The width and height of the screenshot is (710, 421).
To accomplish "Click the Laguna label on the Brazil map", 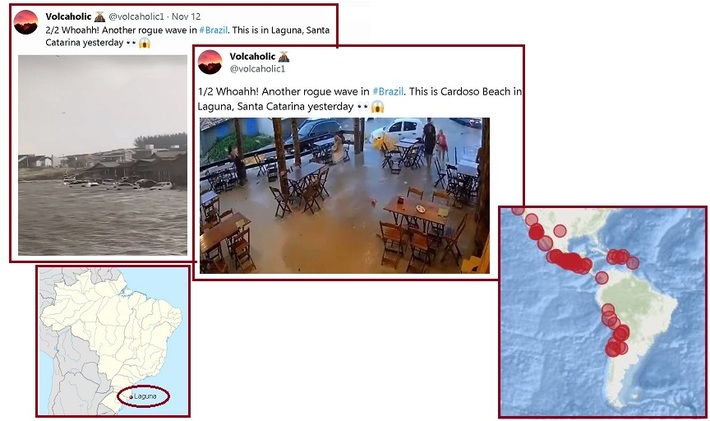I will click(x=145, y=396).
